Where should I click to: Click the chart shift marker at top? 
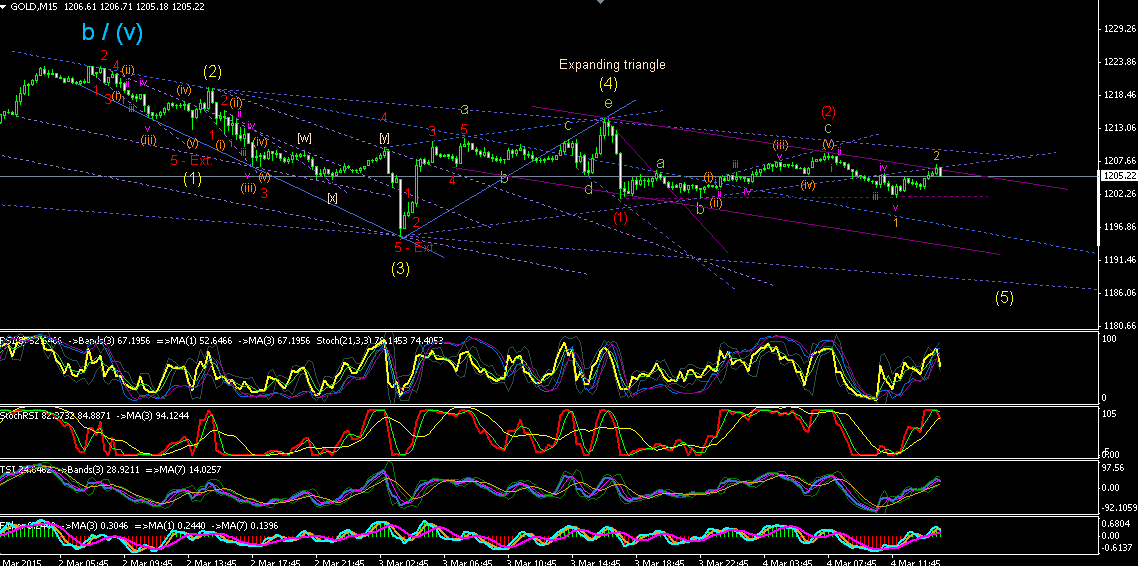coord(599,3)
